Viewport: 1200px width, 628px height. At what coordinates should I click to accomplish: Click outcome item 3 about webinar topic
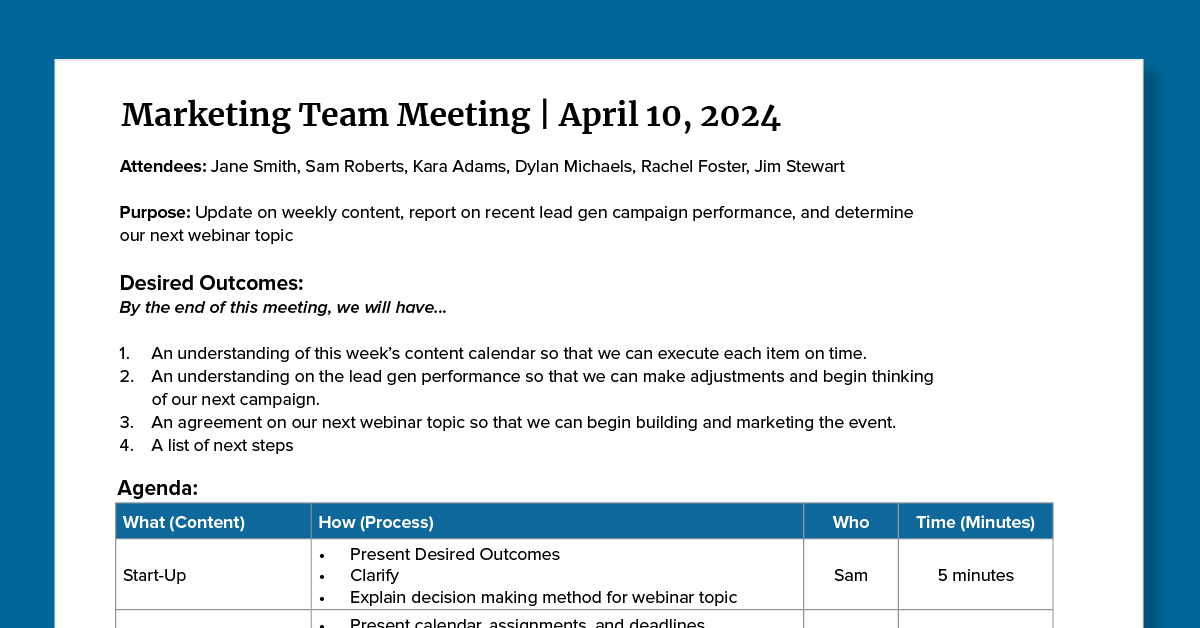pyautogui.click(x=523, y=422)
